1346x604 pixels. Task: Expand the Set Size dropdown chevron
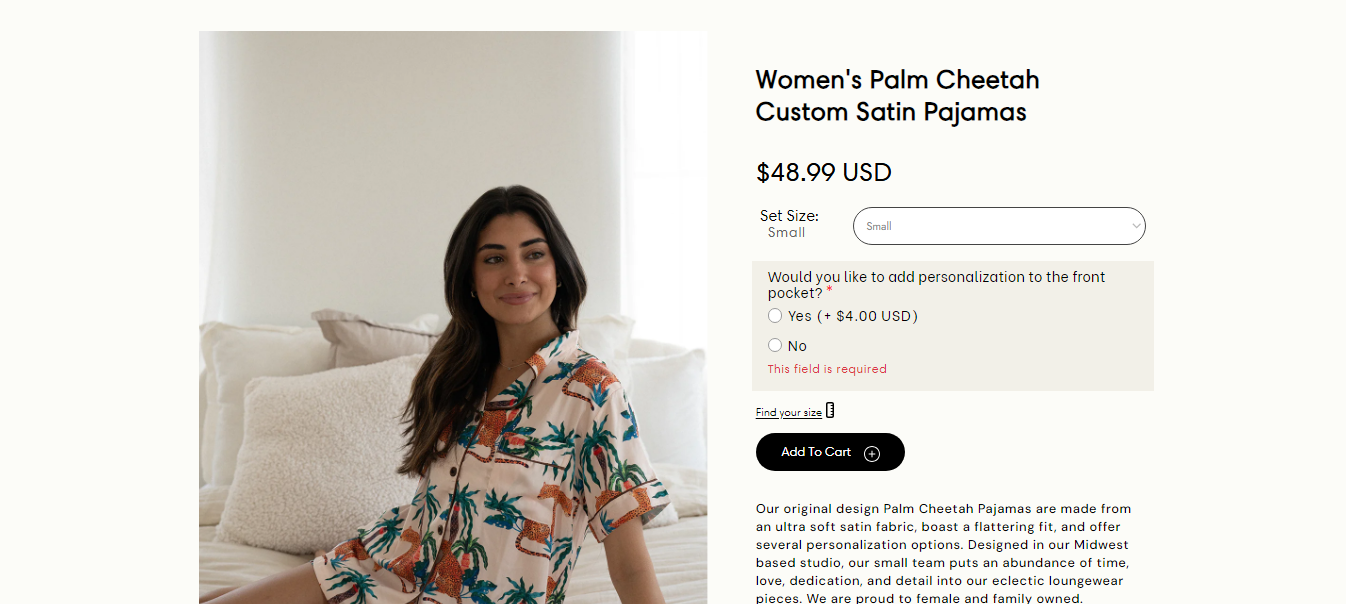point(1136,226)
